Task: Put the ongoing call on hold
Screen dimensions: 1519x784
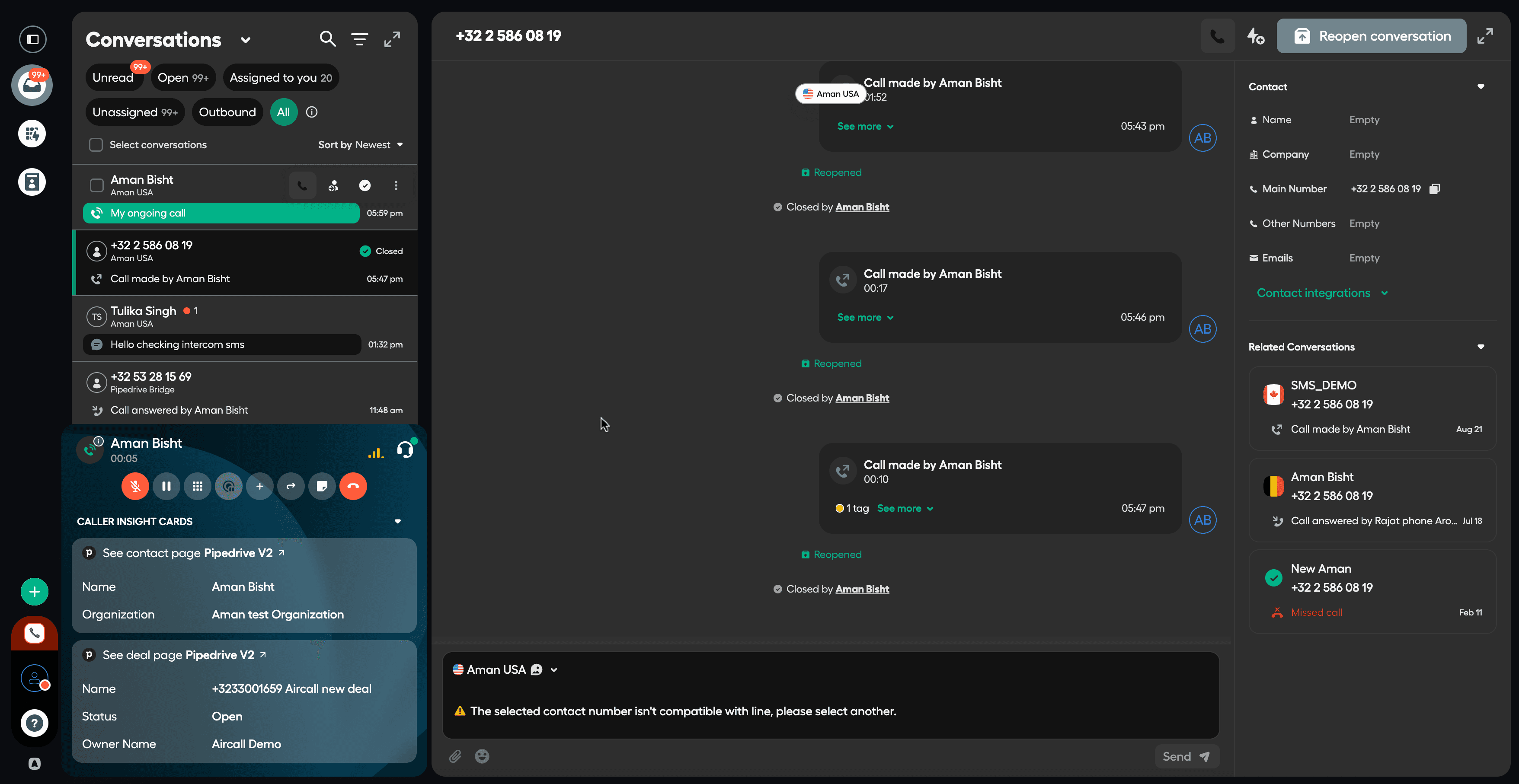Action: point(166,486)
